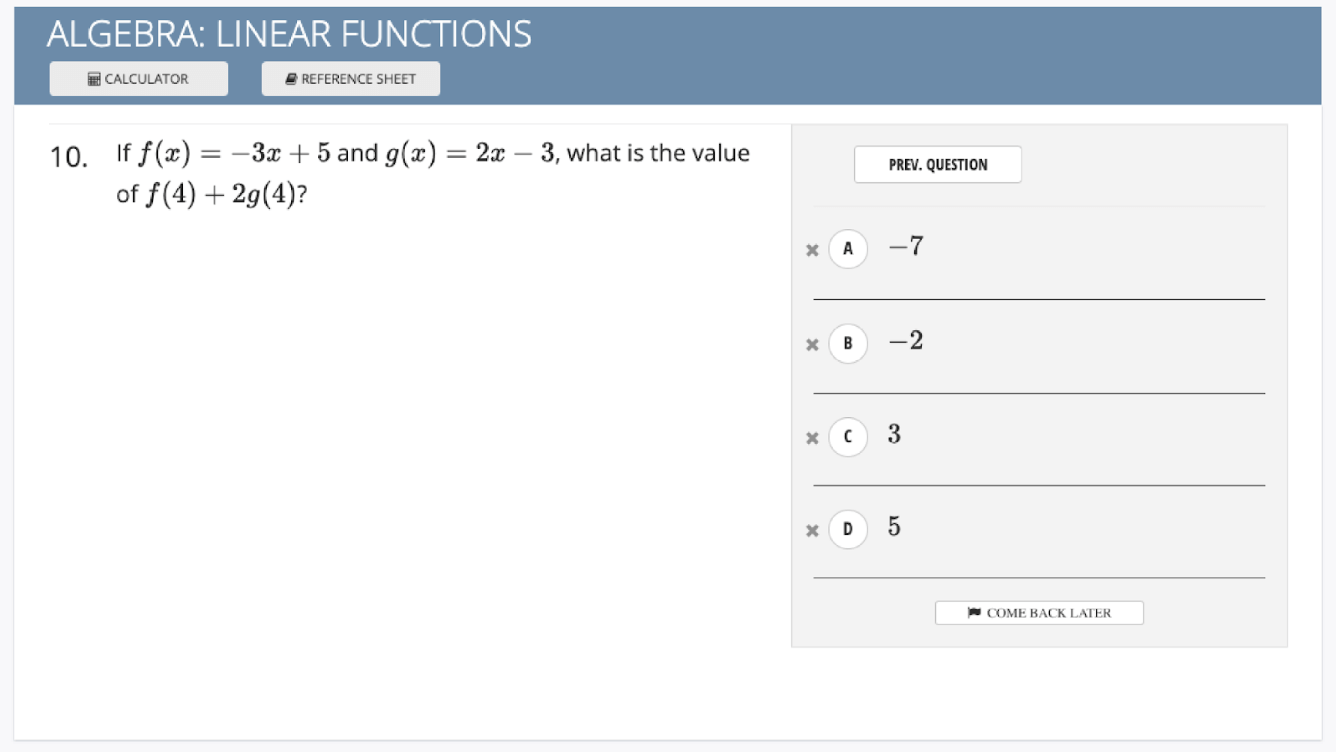Open the Calculator tool
Image resolution: width=1336 pixels, height=752 pixels.
coord(140,78)
